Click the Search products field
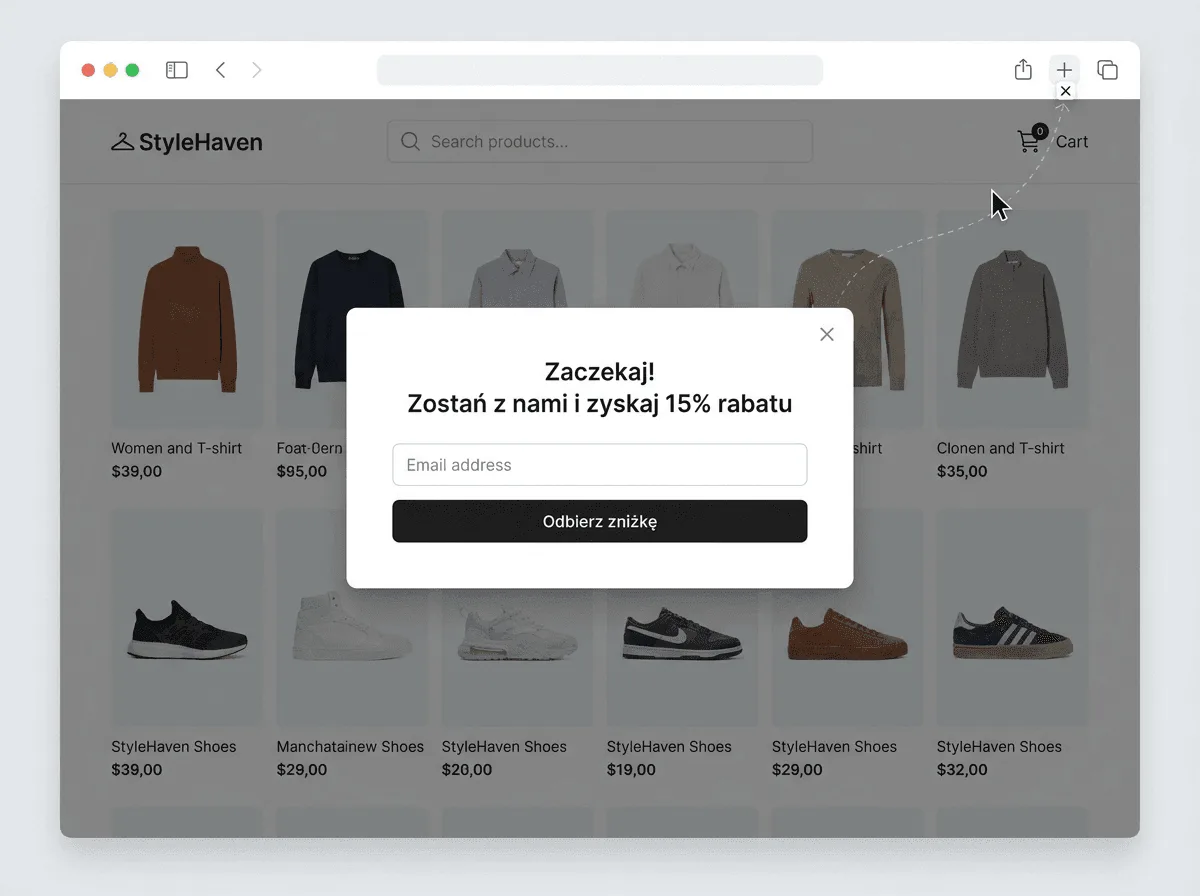This screenshot has width=1200, height=896. 600,142
